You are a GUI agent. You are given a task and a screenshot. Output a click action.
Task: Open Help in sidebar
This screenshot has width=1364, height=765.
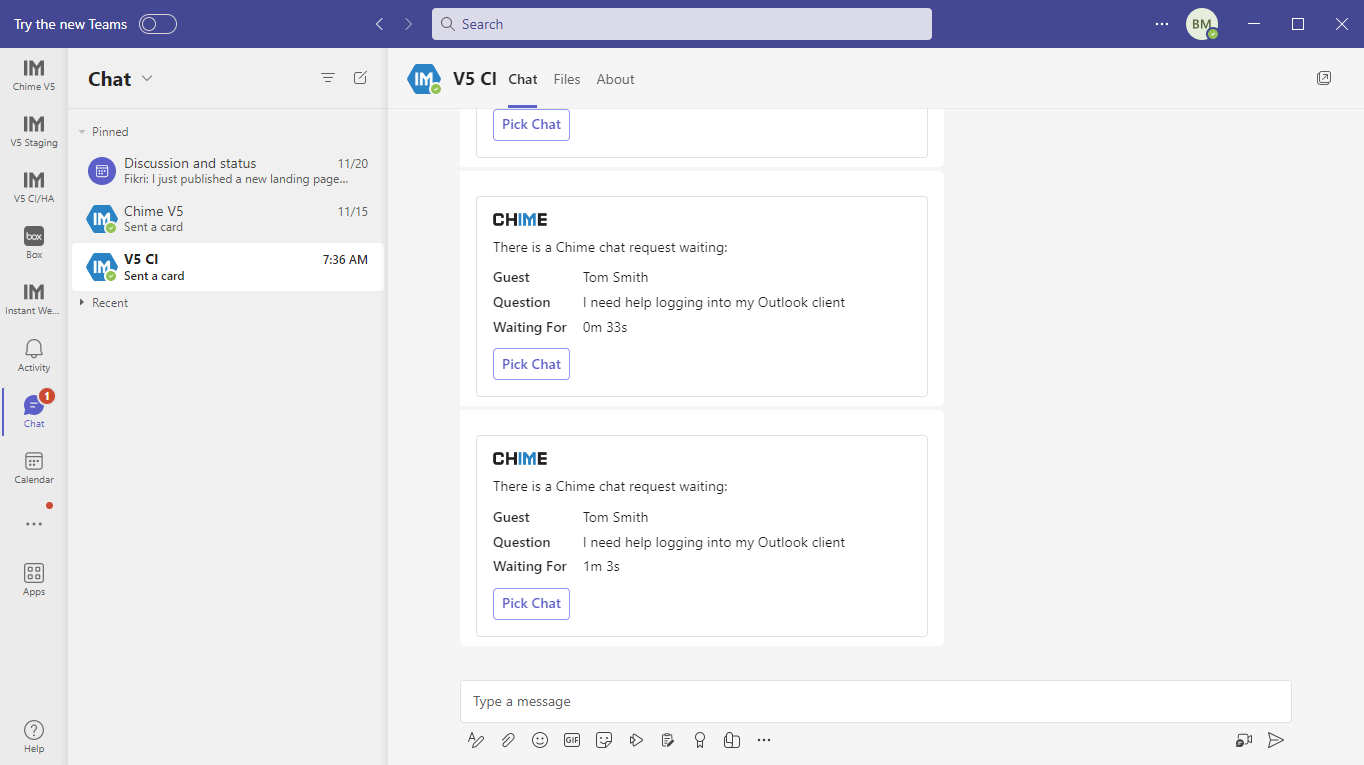coord(34,736)
